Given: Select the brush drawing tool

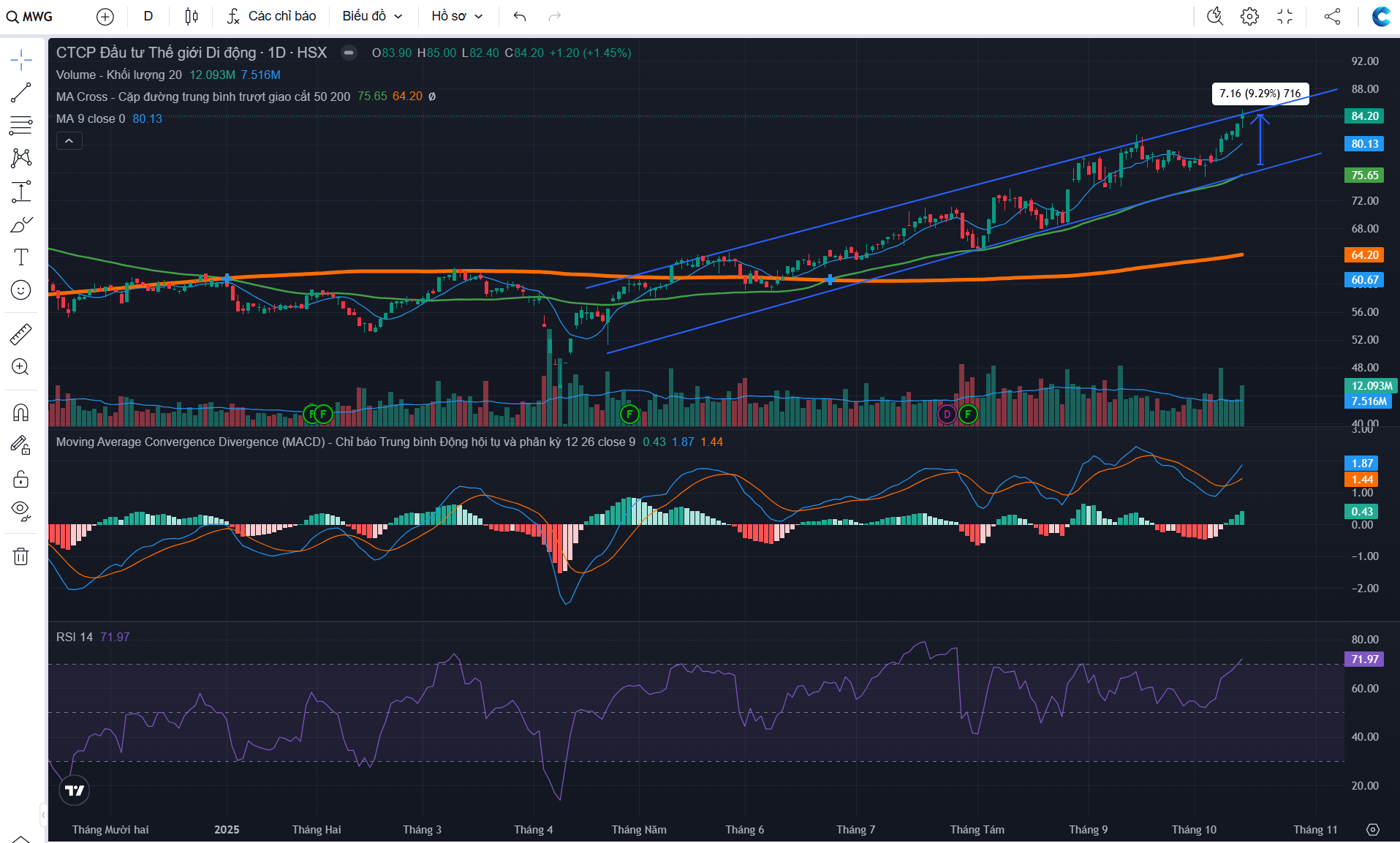Looking at the screenshot, I should point(21,224).
